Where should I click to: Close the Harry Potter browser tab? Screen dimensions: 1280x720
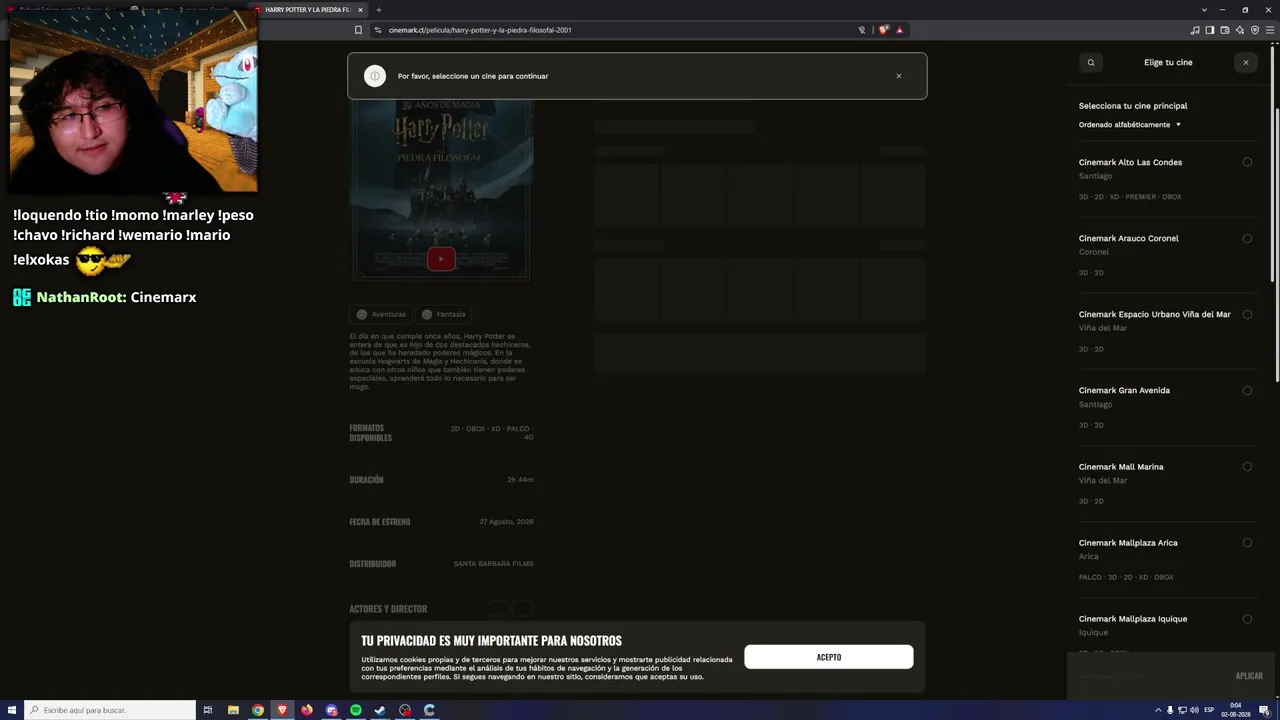click(x=360, y=10)
